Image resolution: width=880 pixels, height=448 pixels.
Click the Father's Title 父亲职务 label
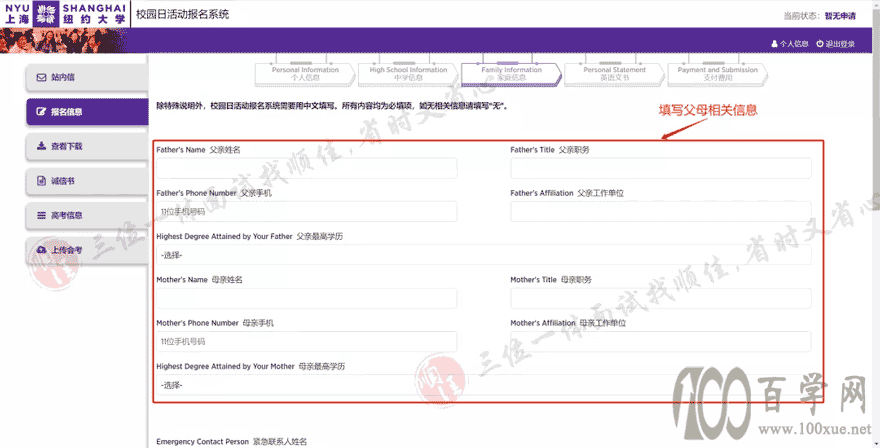coord(550,150)
